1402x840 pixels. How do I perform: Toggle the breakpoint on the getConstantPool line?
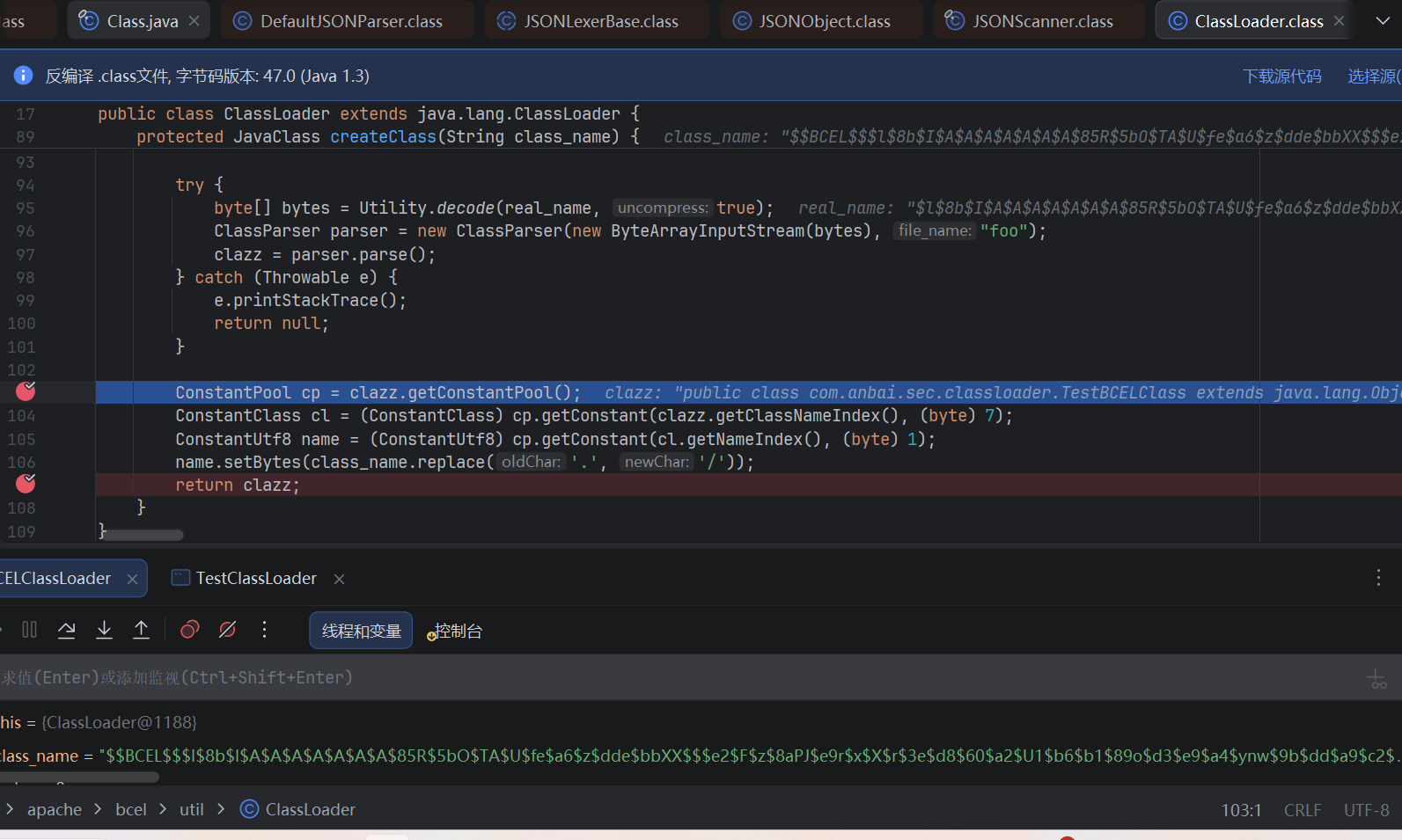click(26, 391)
